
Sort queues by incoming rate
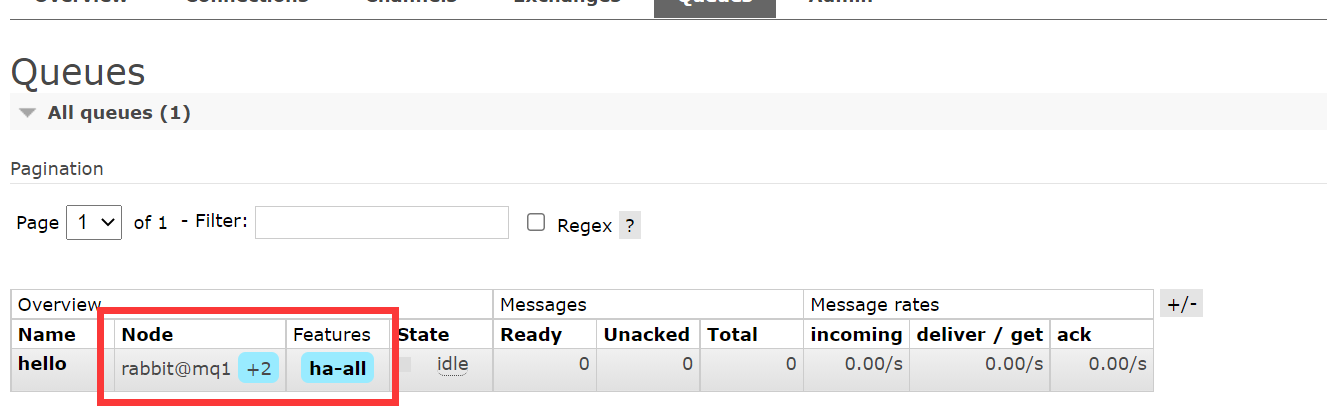856,334
